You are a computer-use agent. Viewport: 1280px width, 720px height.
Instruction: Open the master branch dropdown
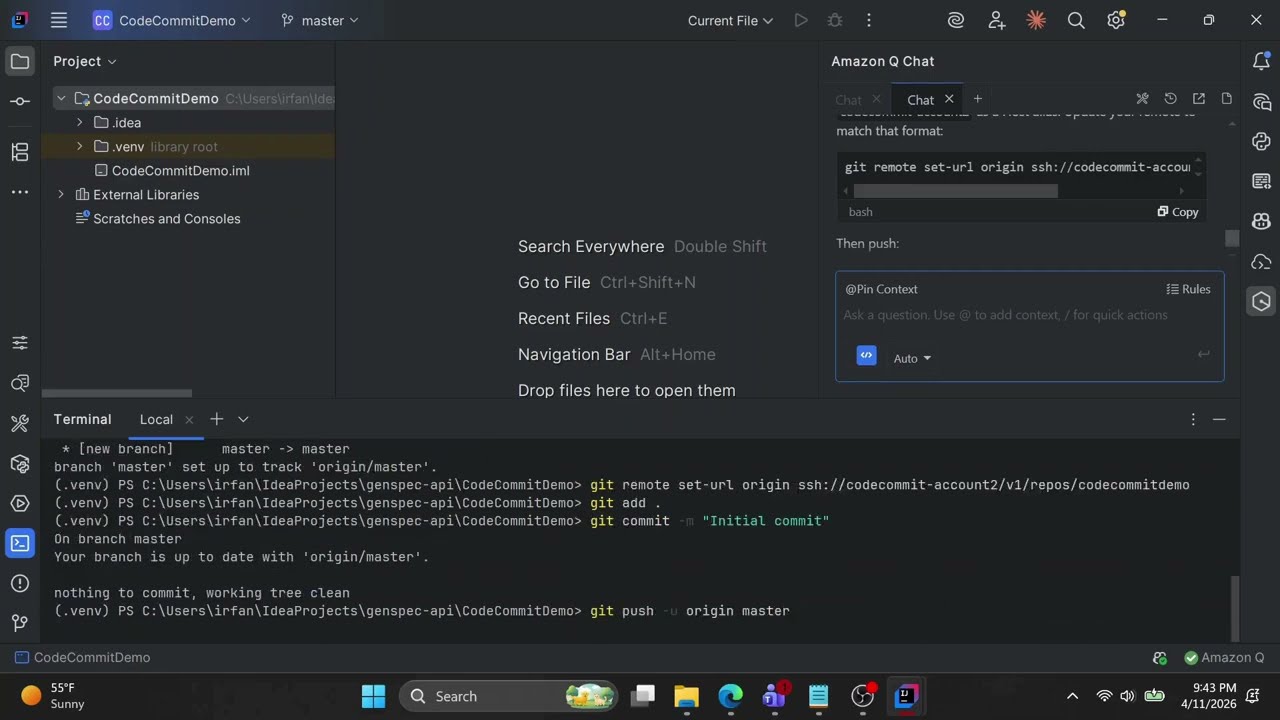coord(319,20)
